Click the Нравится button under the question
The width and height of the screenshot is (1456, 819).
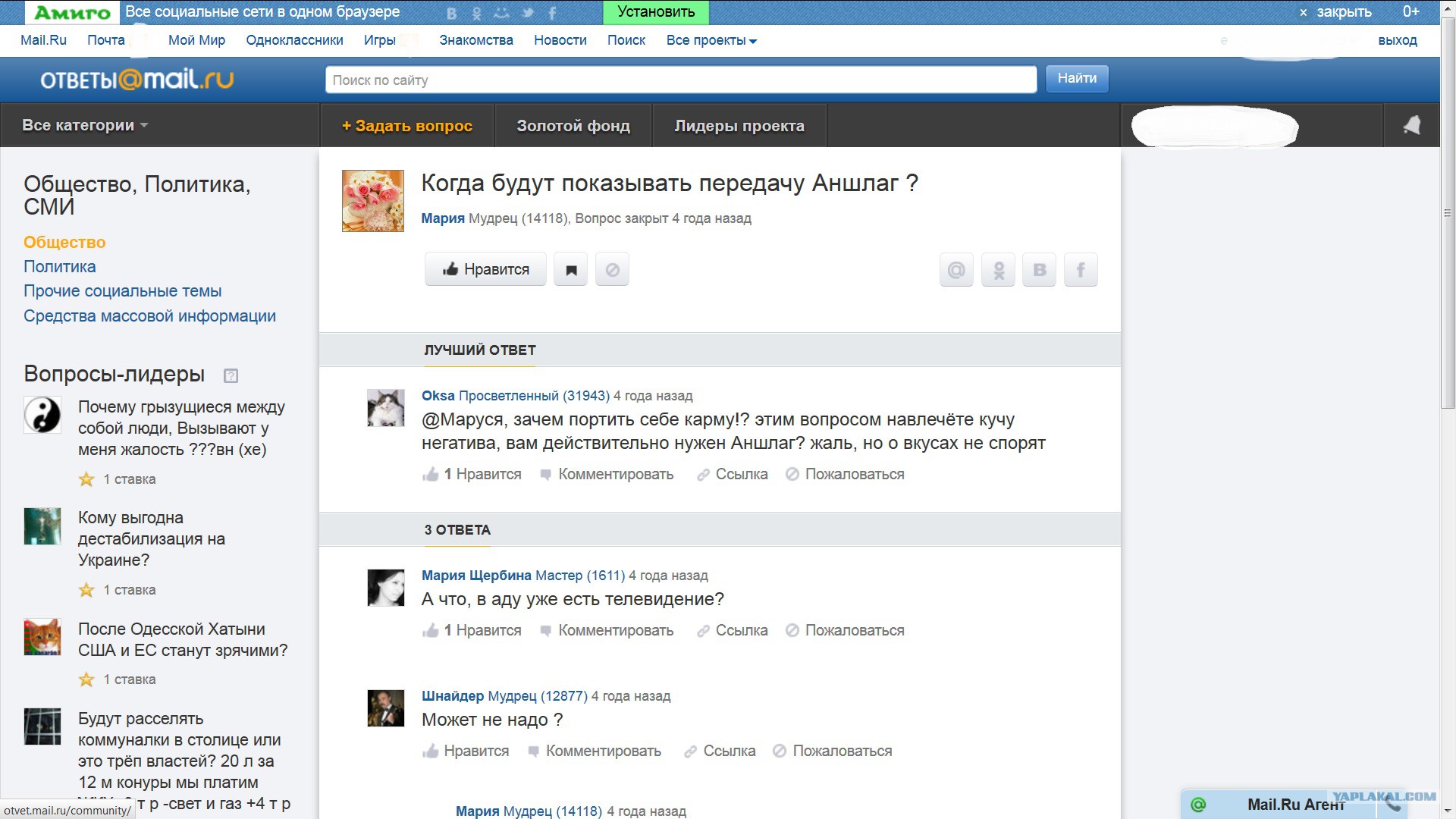485,269
